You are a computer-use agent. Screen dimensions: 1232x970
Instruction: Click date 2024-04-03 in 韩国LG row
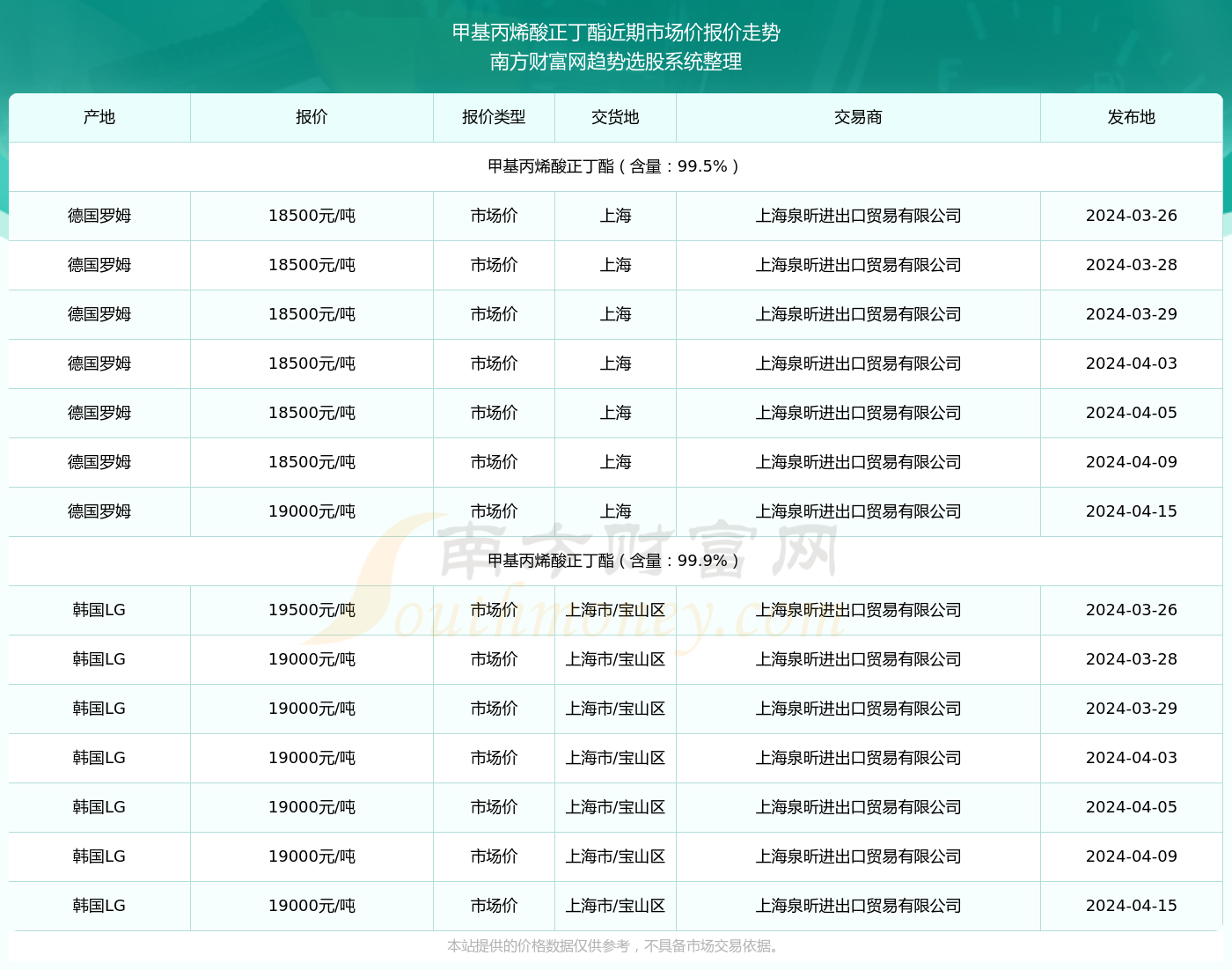point(1132,758)
